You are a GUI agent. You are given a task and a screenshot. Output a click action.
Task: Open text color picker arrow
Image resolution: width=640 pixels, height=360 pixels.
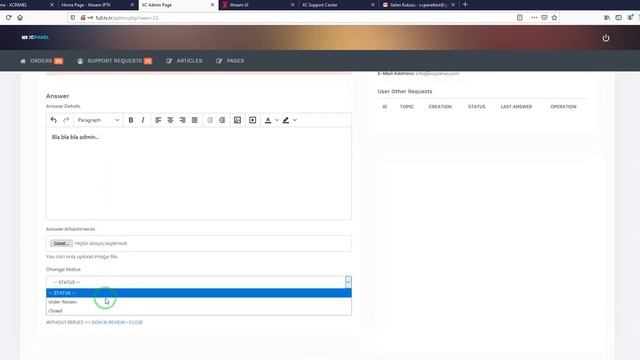[277, 120]
